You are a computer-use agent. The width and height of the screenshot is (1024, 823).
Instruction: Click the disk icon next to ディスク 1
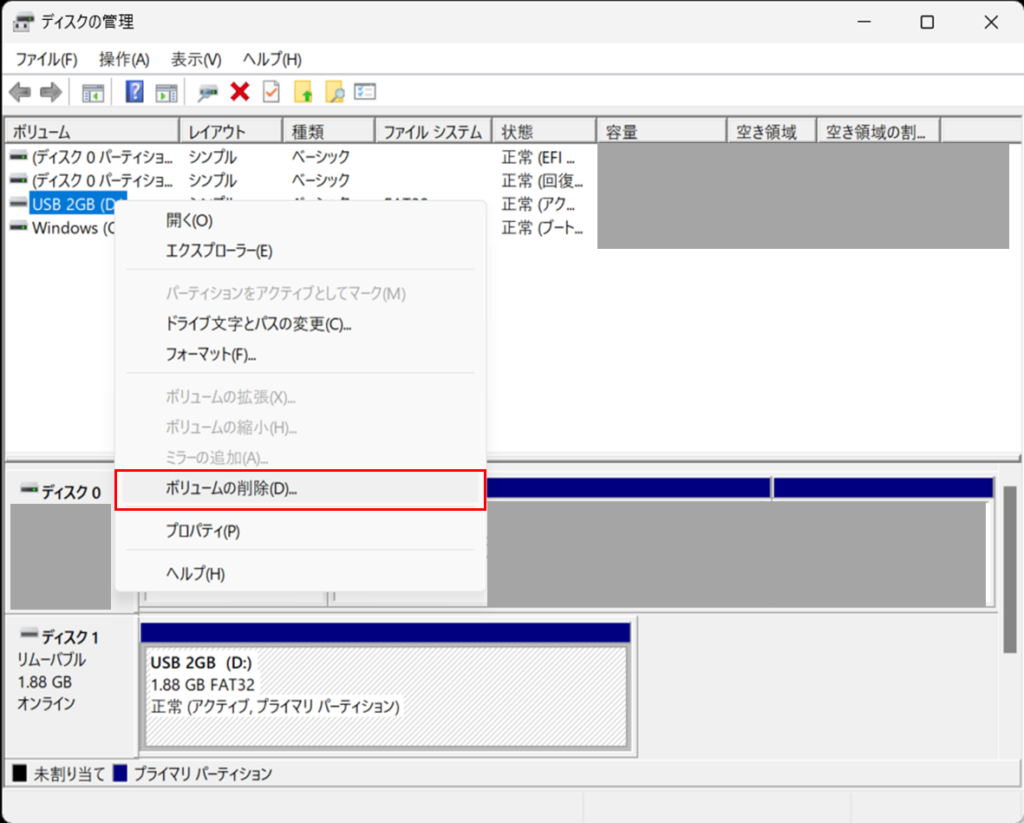pos(29,634)
